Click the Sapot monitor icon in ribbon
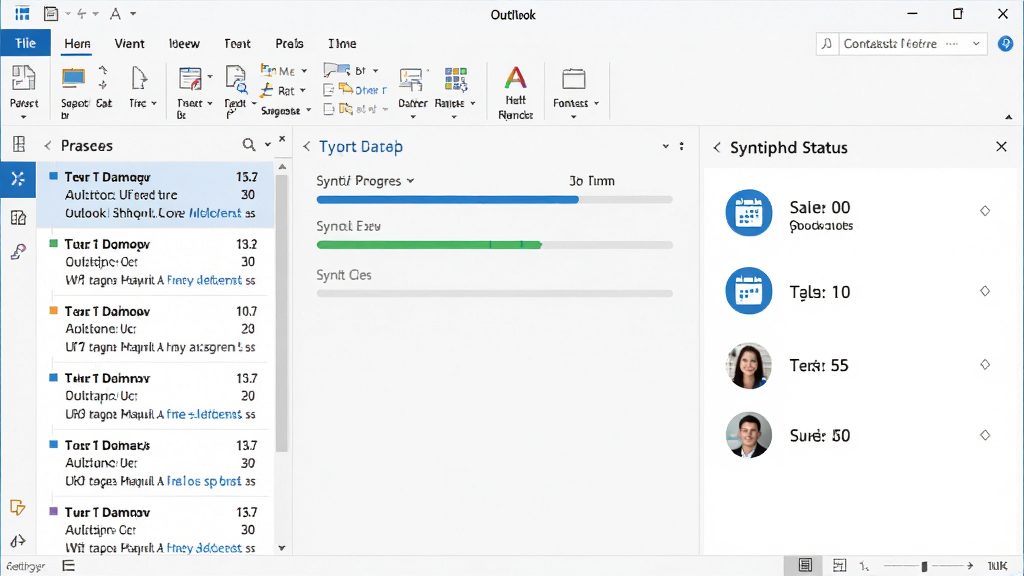Screen dimensions: 1024x576 pyautogui.click(x=73, y=78)
